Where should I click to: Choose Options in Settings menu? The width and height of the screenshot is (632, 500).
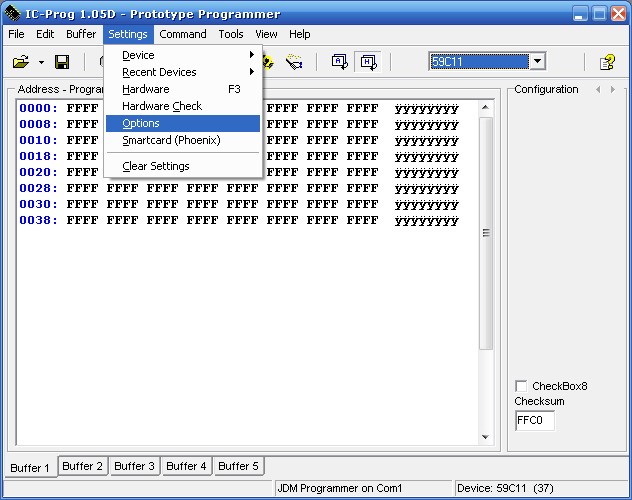pos(183,123)
